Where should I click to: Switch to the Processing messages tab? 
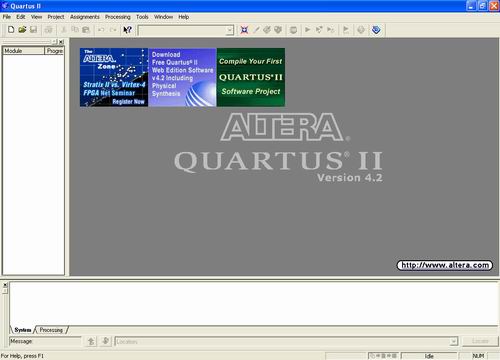(x=51, y=330)
